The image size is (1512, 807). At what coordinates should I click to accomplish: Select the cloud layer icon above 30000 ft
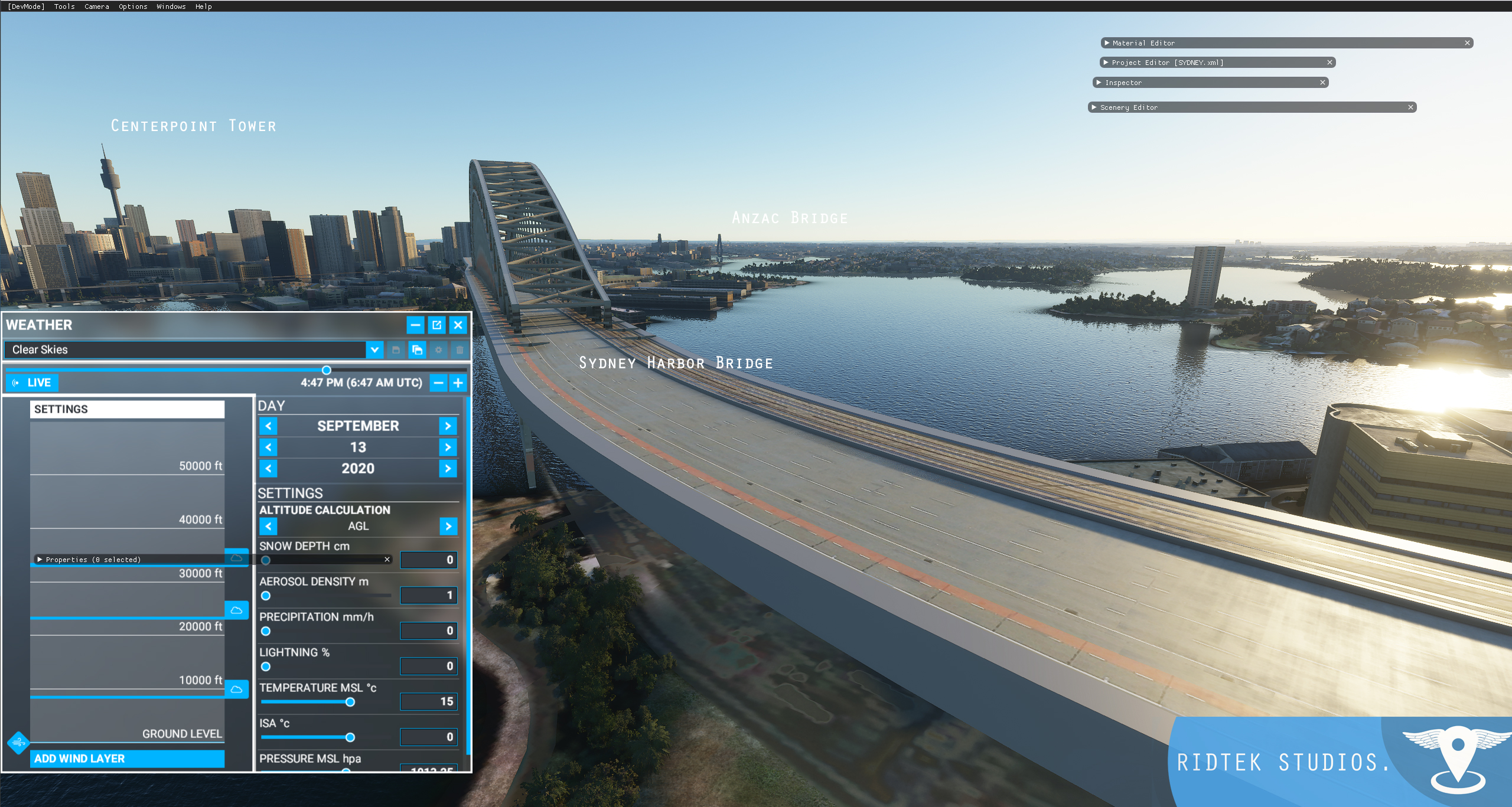[x=236, y=558]
